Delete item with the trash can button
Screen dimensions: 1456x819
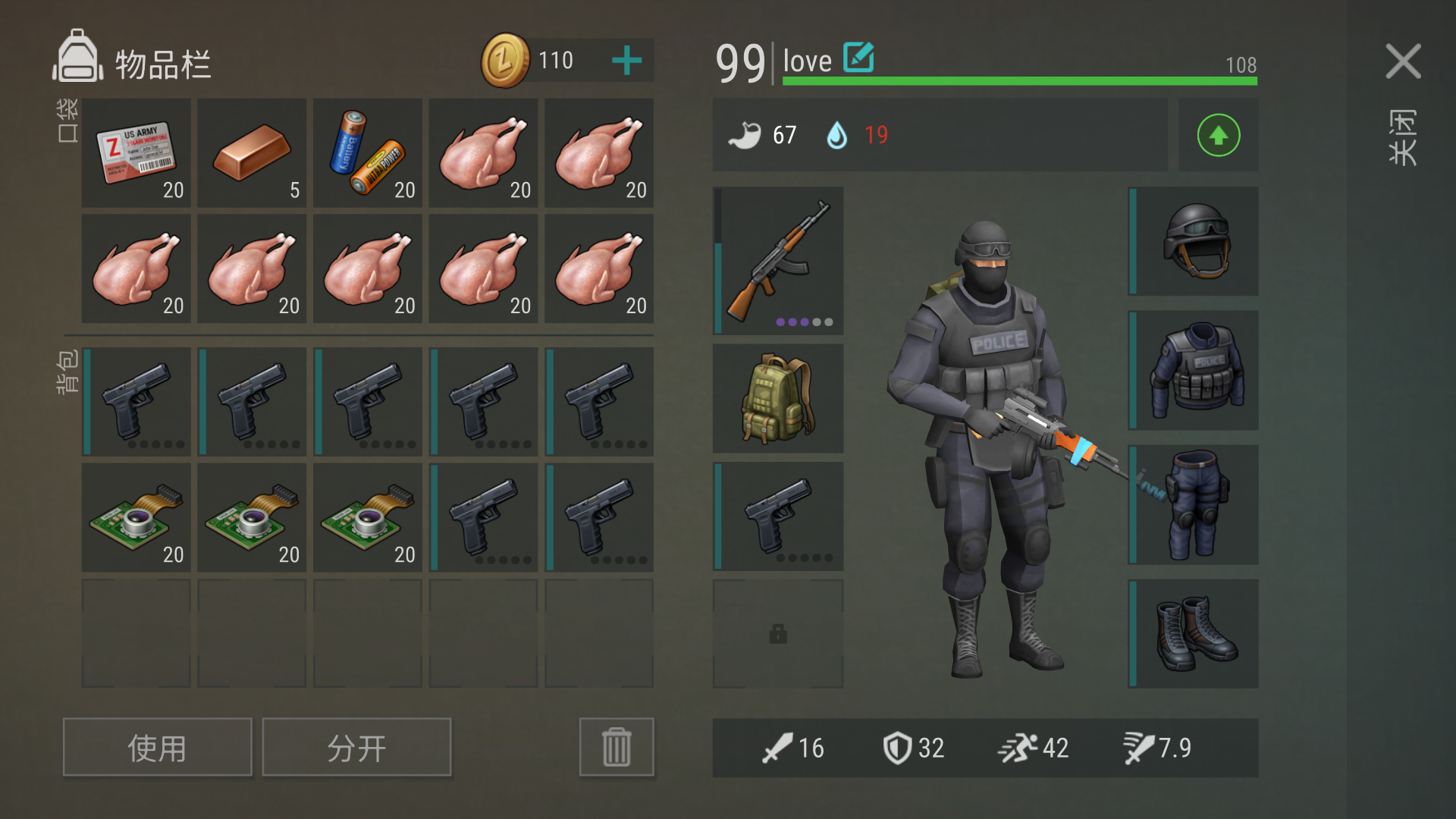tap(617, 747)
